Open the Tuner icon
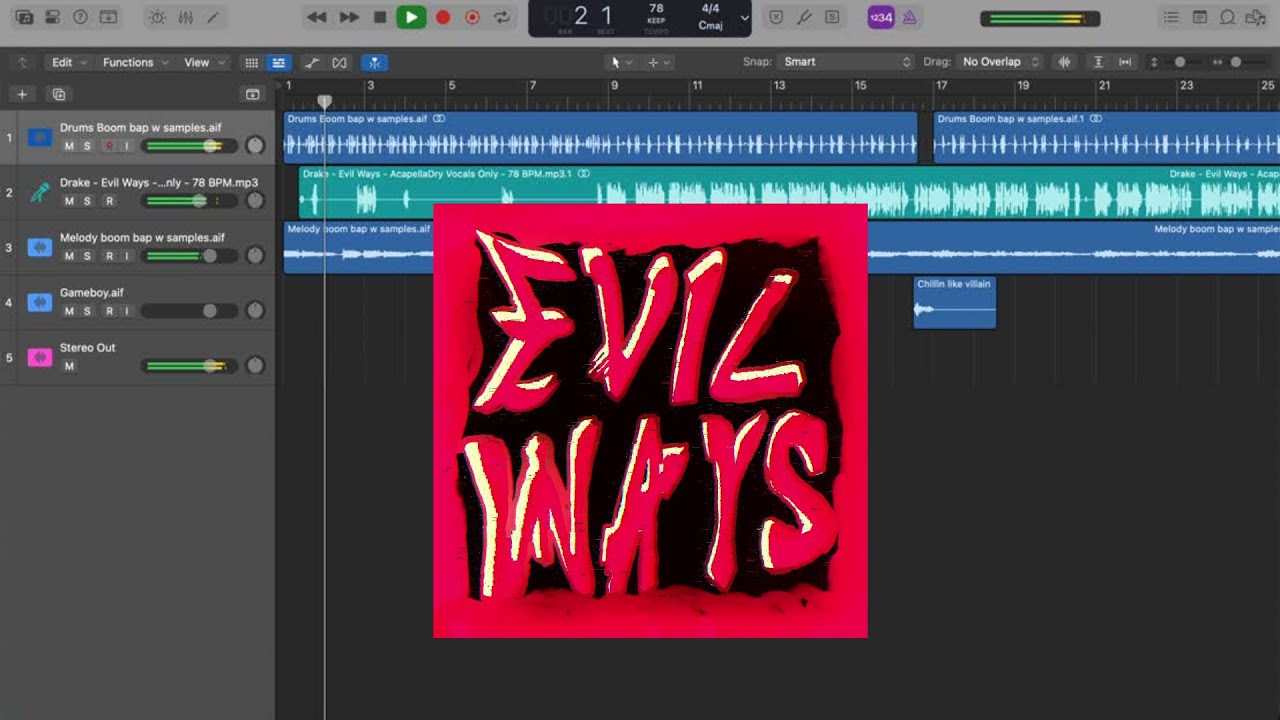Screen dimensions: 1280x720 pyautogui.click(x=804, y=17)
